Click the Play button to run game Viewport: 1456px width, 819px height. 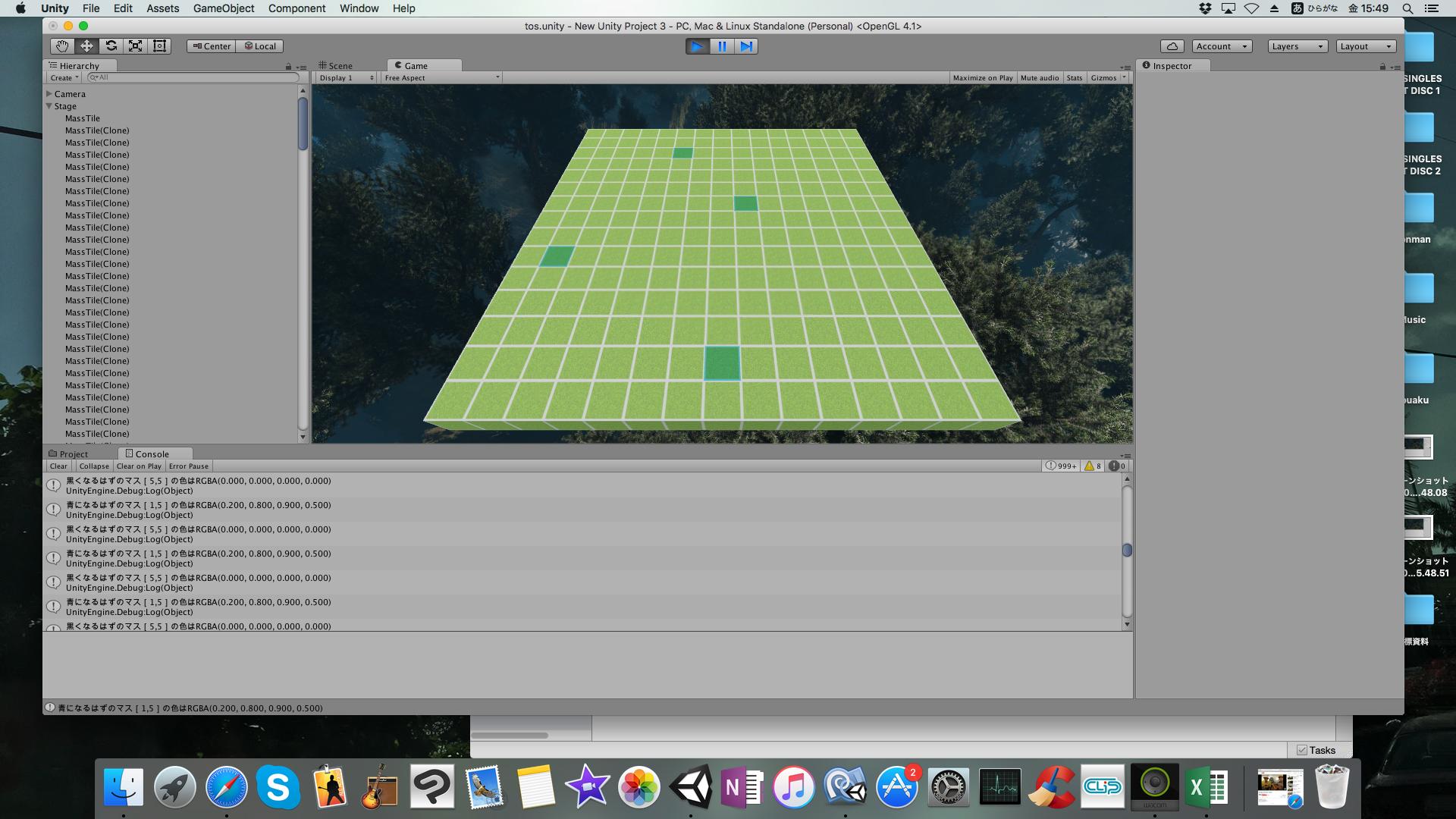pos(696,46)
